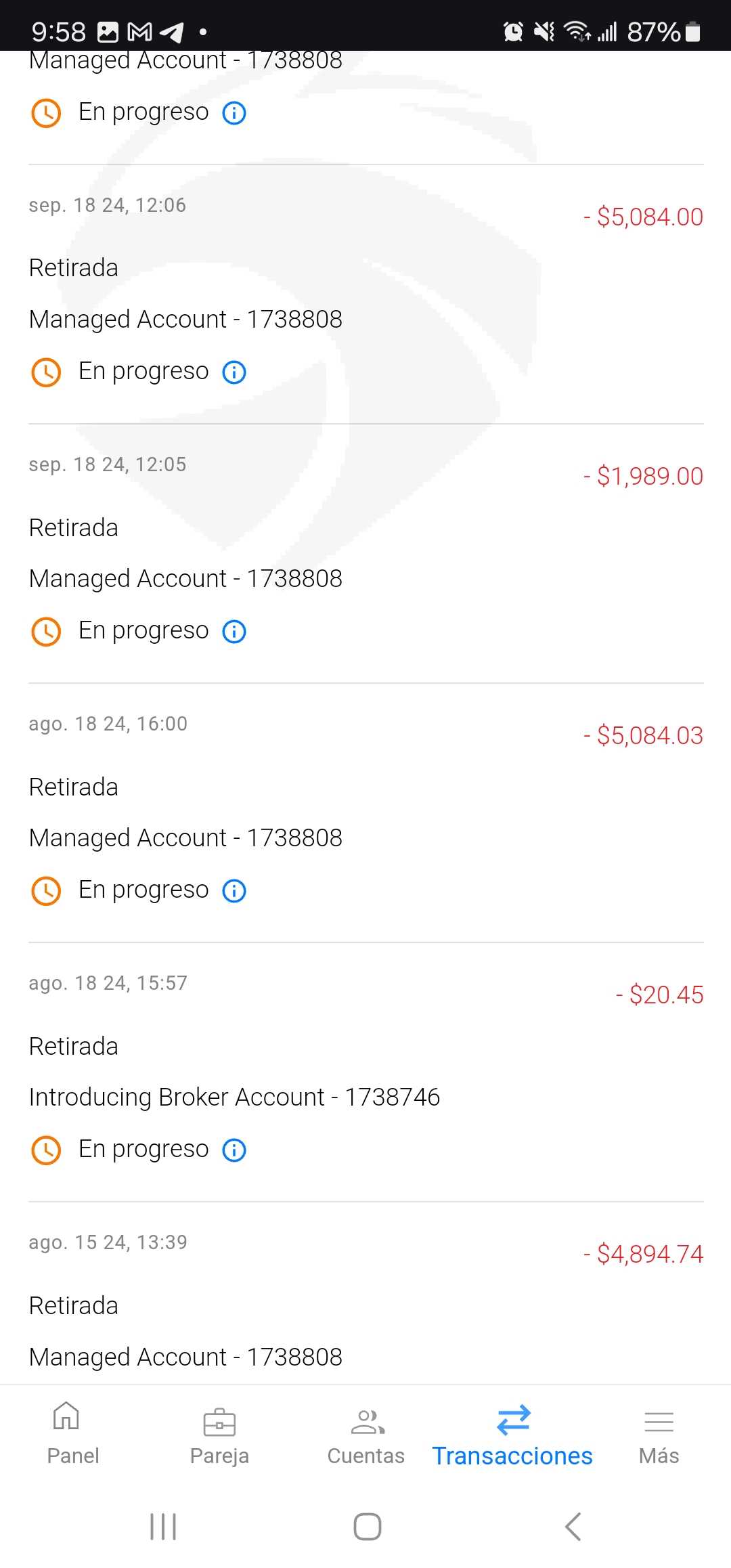Screen dimensions: 731x1568
Task: Open Android recent apps button
Action: [x=163, y=1527]
